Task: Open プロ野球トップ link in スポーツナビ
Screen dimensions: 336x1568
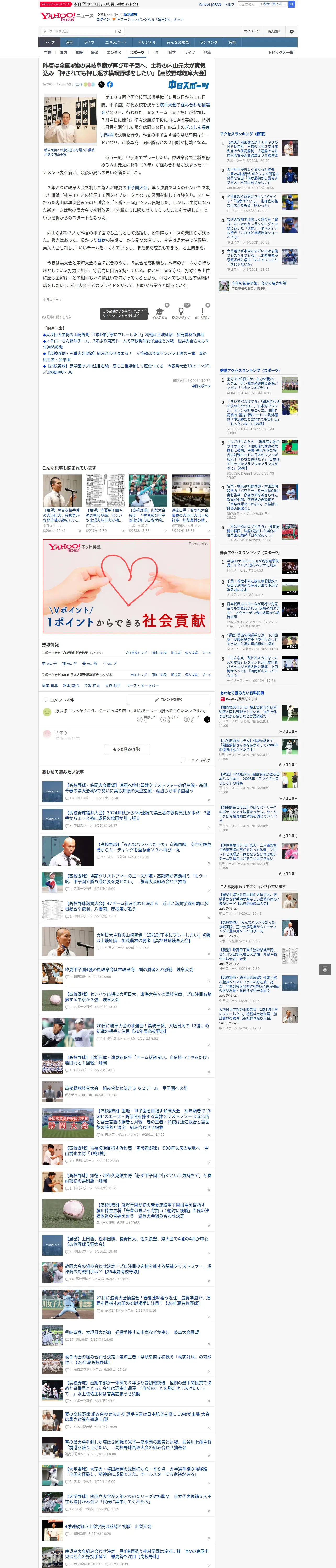Action: (135, 653)
